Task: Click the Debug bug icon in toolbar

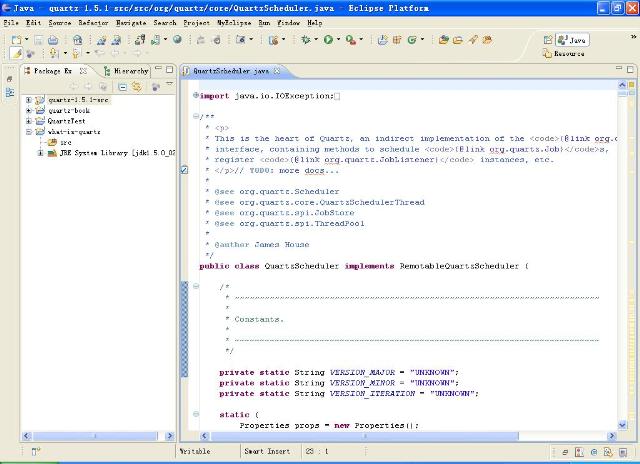Action: 305,40
